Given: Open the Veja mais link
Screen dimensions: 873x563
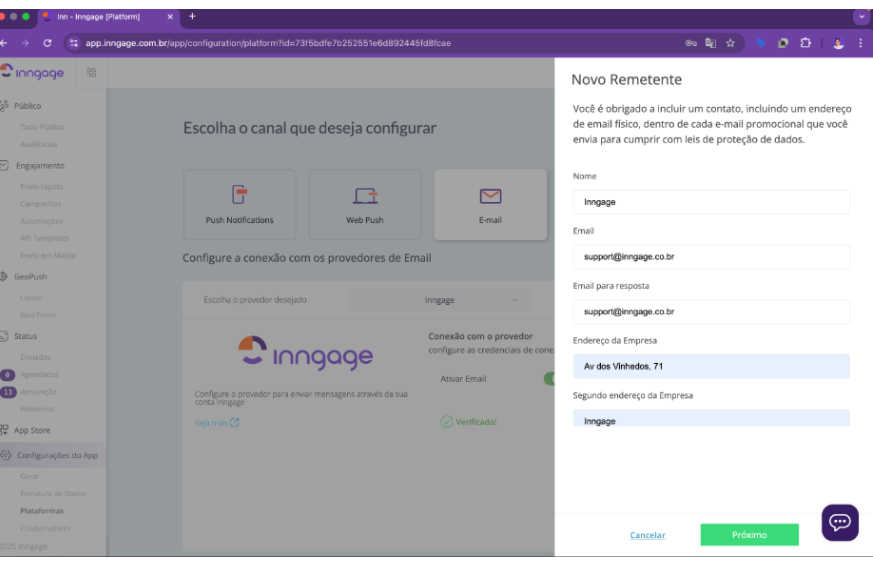Looking at the screenshot, I should (x=217, y=423).
